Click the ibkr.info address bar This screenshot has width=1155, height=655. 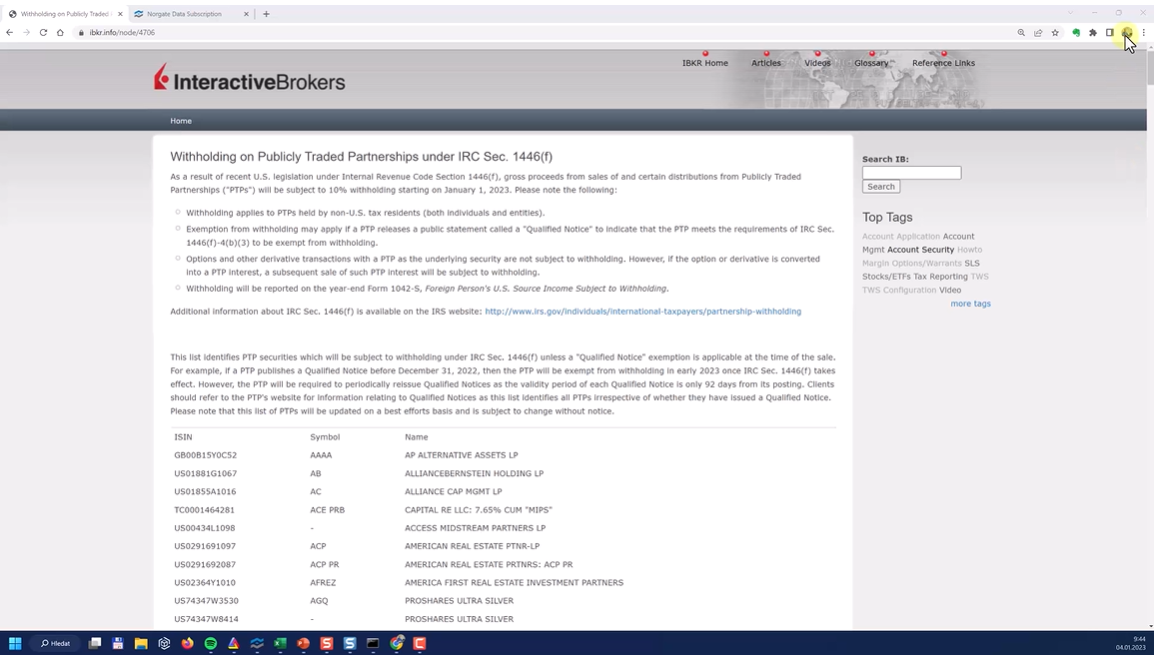pos(545,32)
